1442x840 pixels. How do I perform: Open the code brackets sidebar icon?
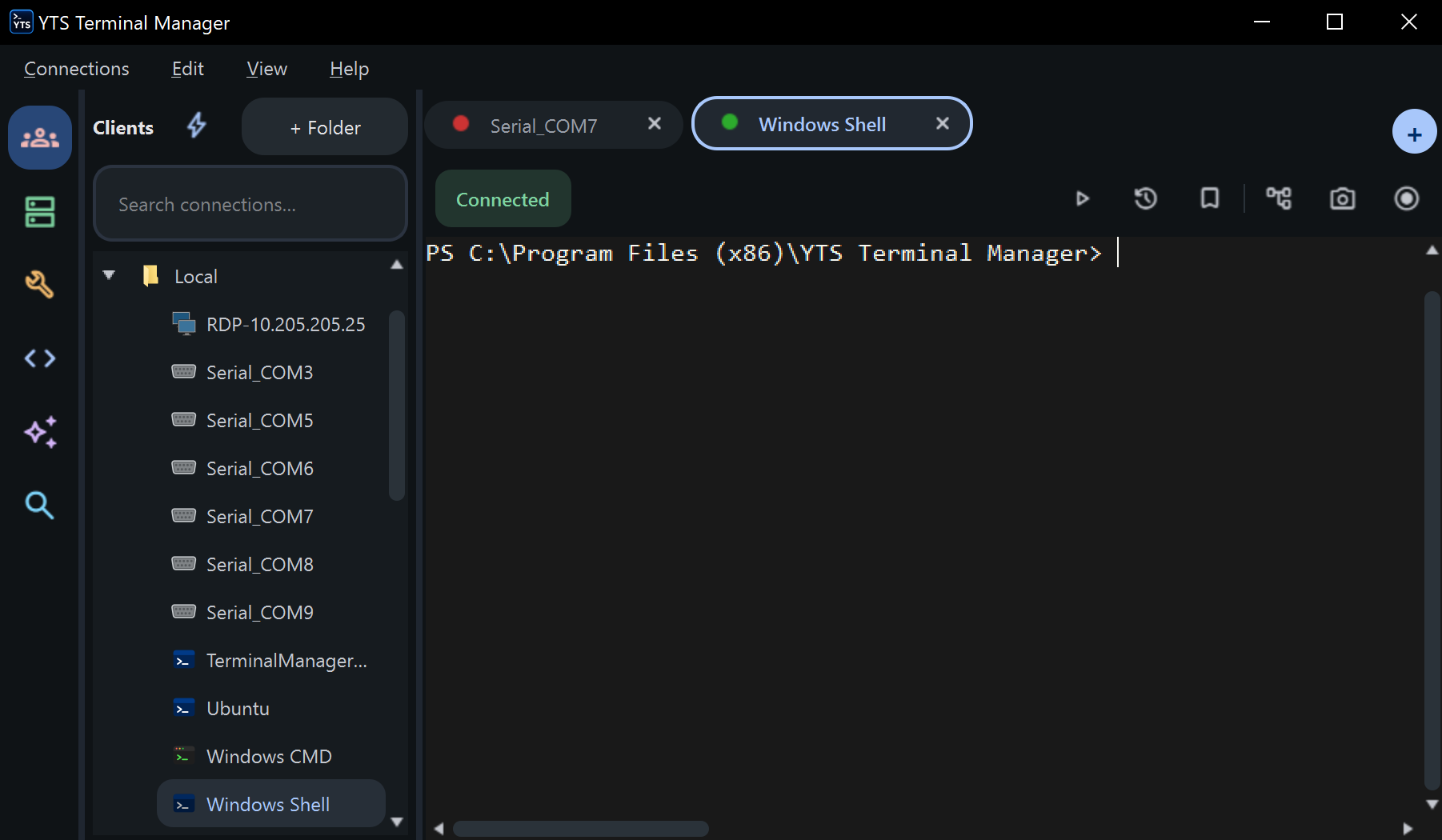[x=40, y=358]
